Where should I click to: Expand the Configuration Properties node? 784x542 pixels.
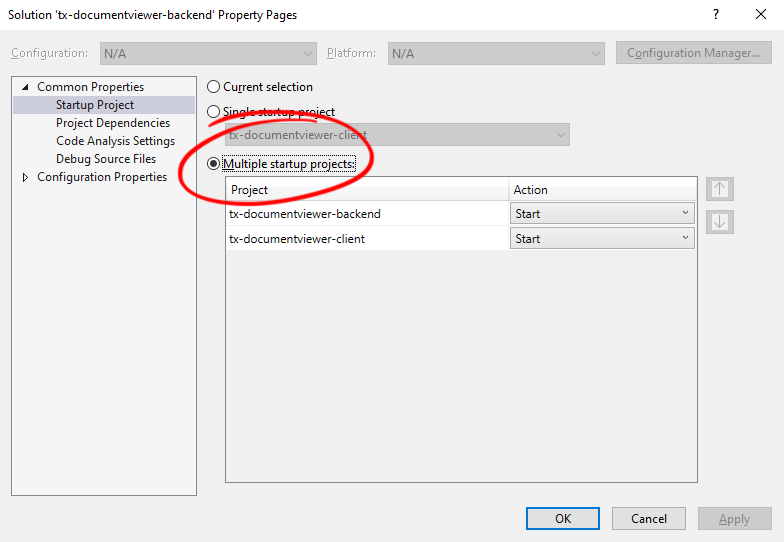click(25, 177)
